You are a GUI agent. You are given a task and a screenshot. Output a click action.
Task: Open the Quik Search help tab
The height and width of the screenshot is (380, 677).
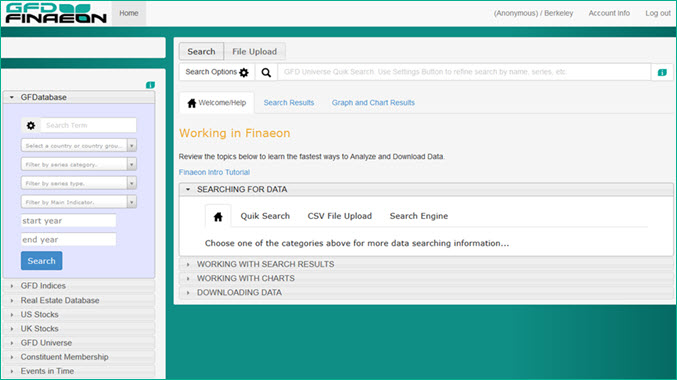click(x=265, y=216)
